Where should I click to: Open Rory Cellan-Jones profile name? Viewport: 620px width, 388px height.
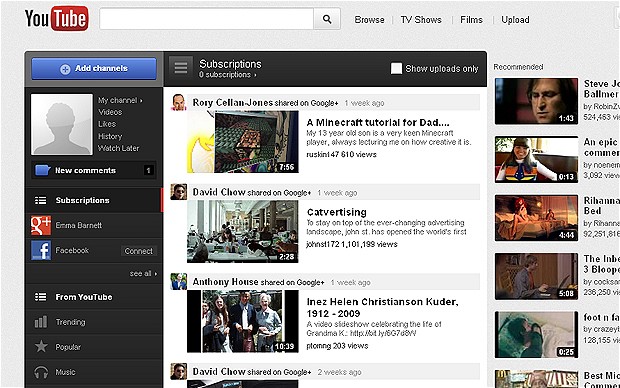(232, 103)
